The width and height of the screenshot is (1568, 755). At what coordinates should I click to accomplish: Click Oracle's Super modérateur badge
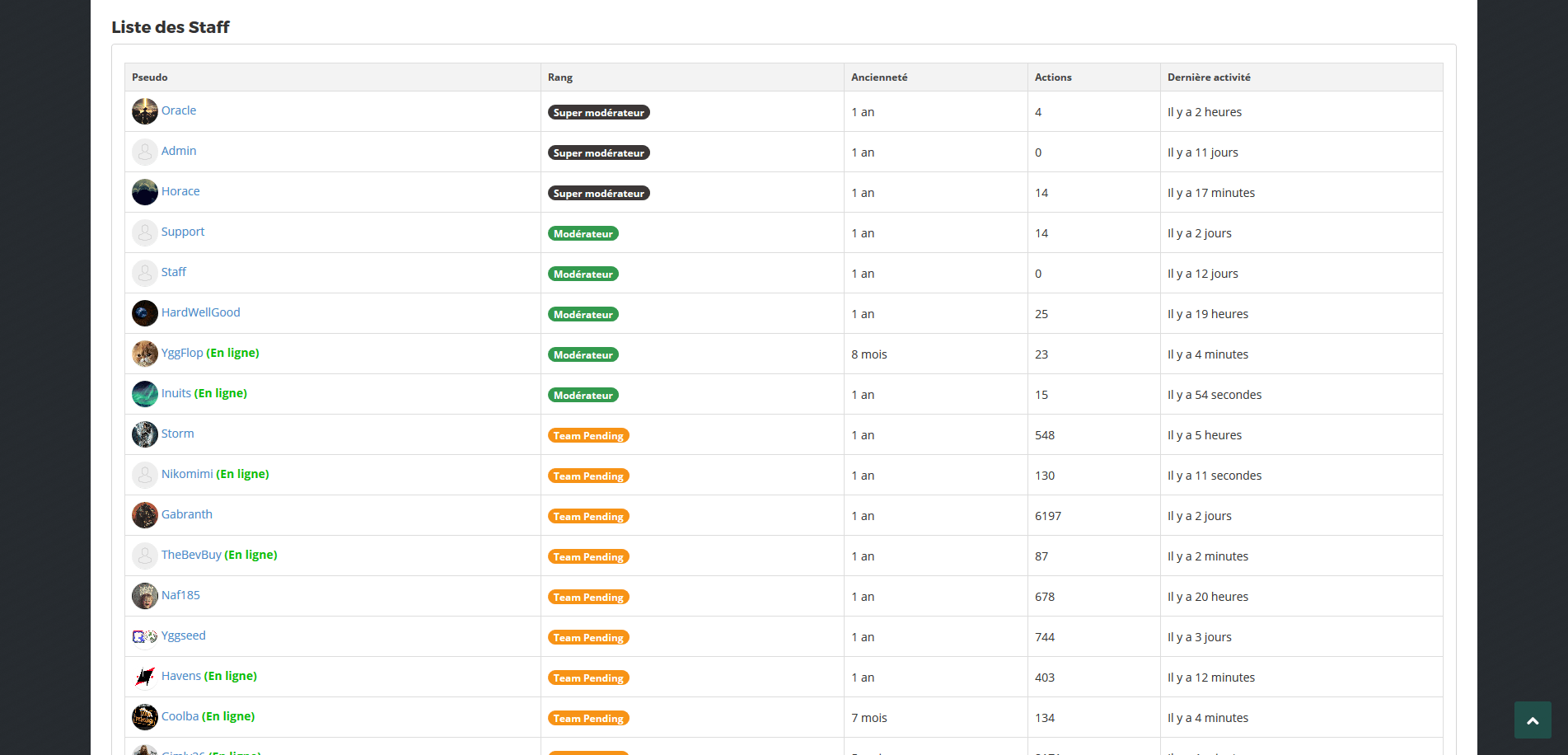[x=599, y=112]
